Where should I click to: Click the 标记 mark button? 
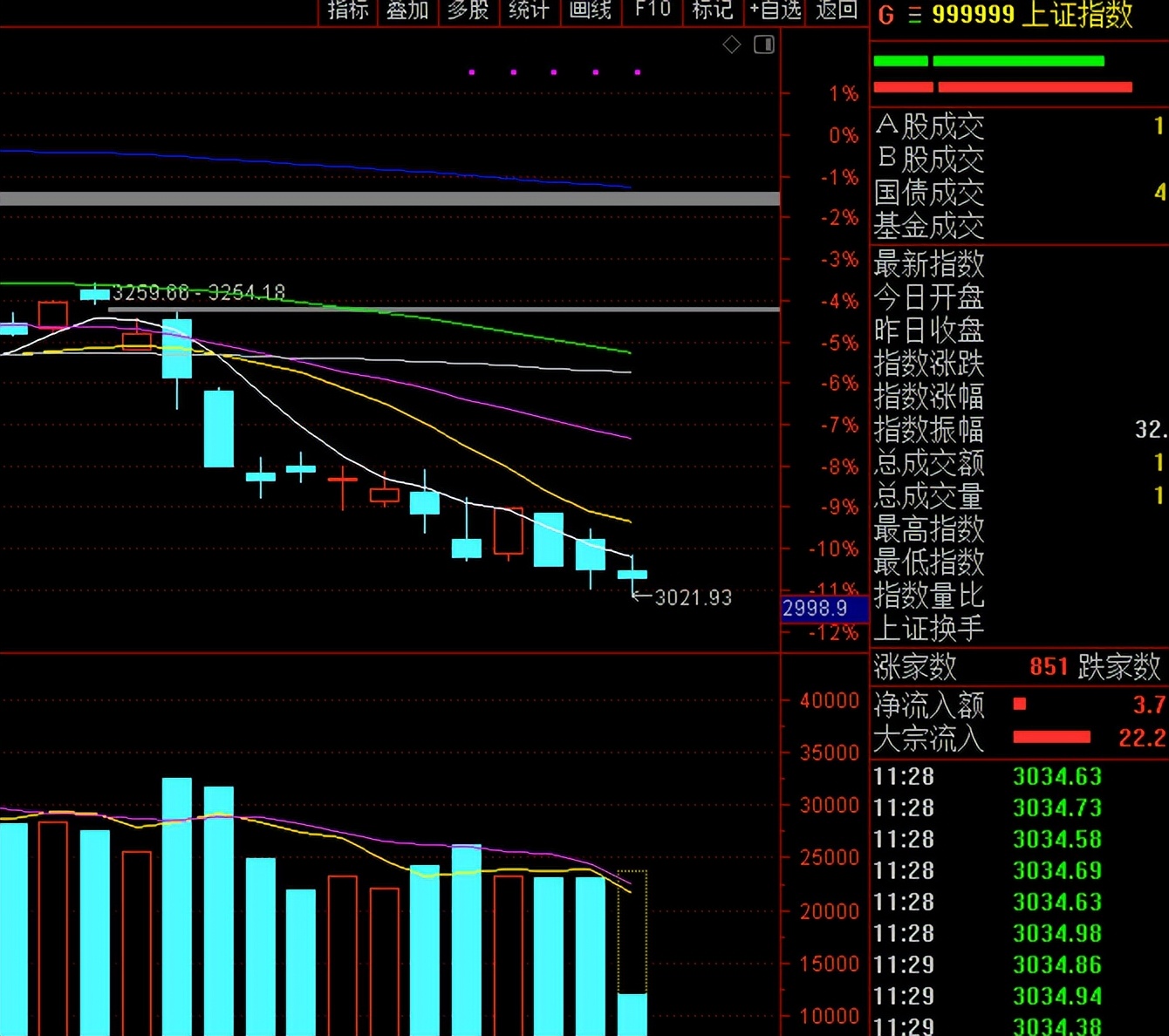pyautogui.click(x=713, y=10)
